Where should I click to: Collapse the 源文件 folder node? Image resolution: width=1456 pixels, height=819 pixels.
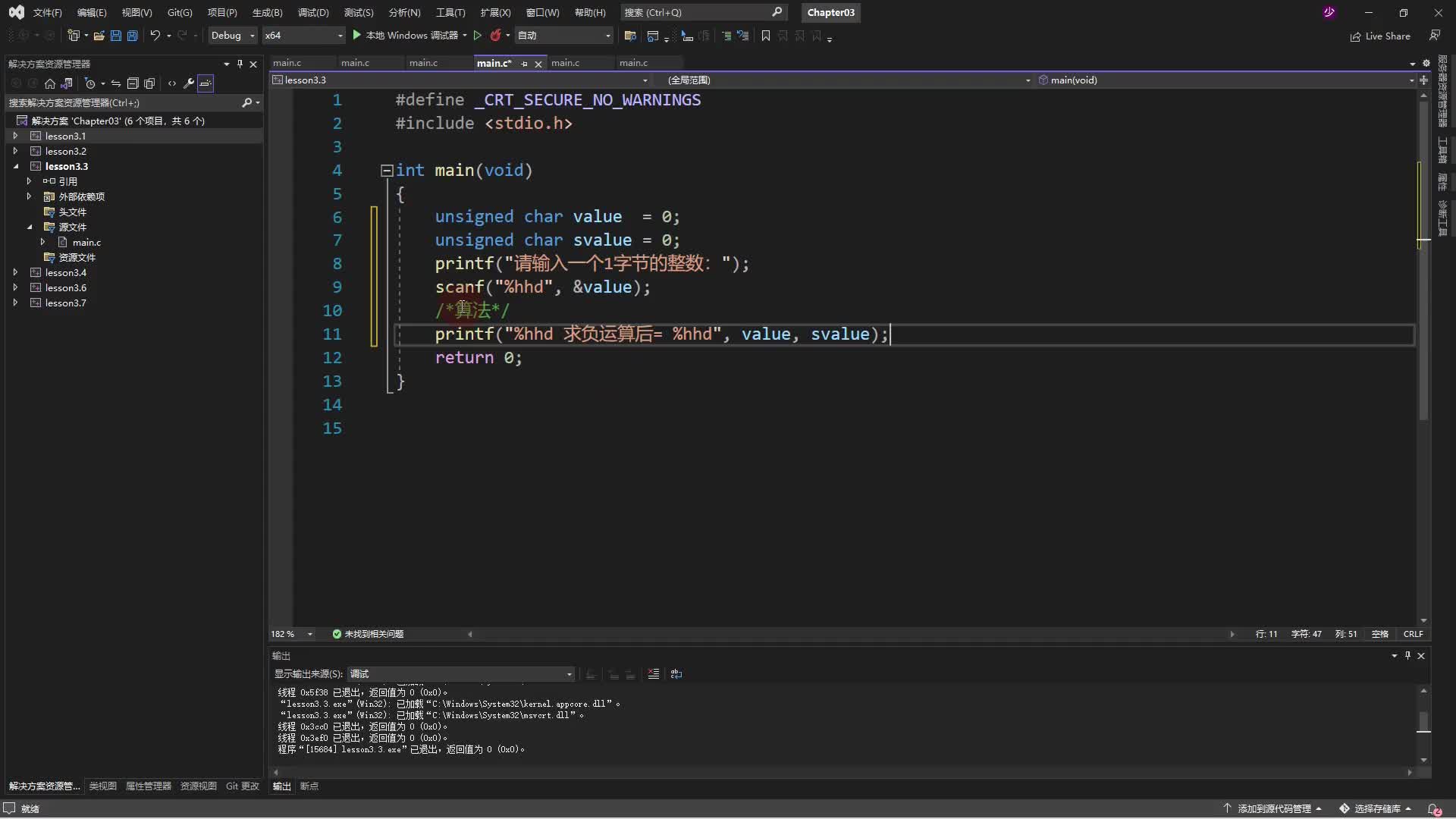29,227
